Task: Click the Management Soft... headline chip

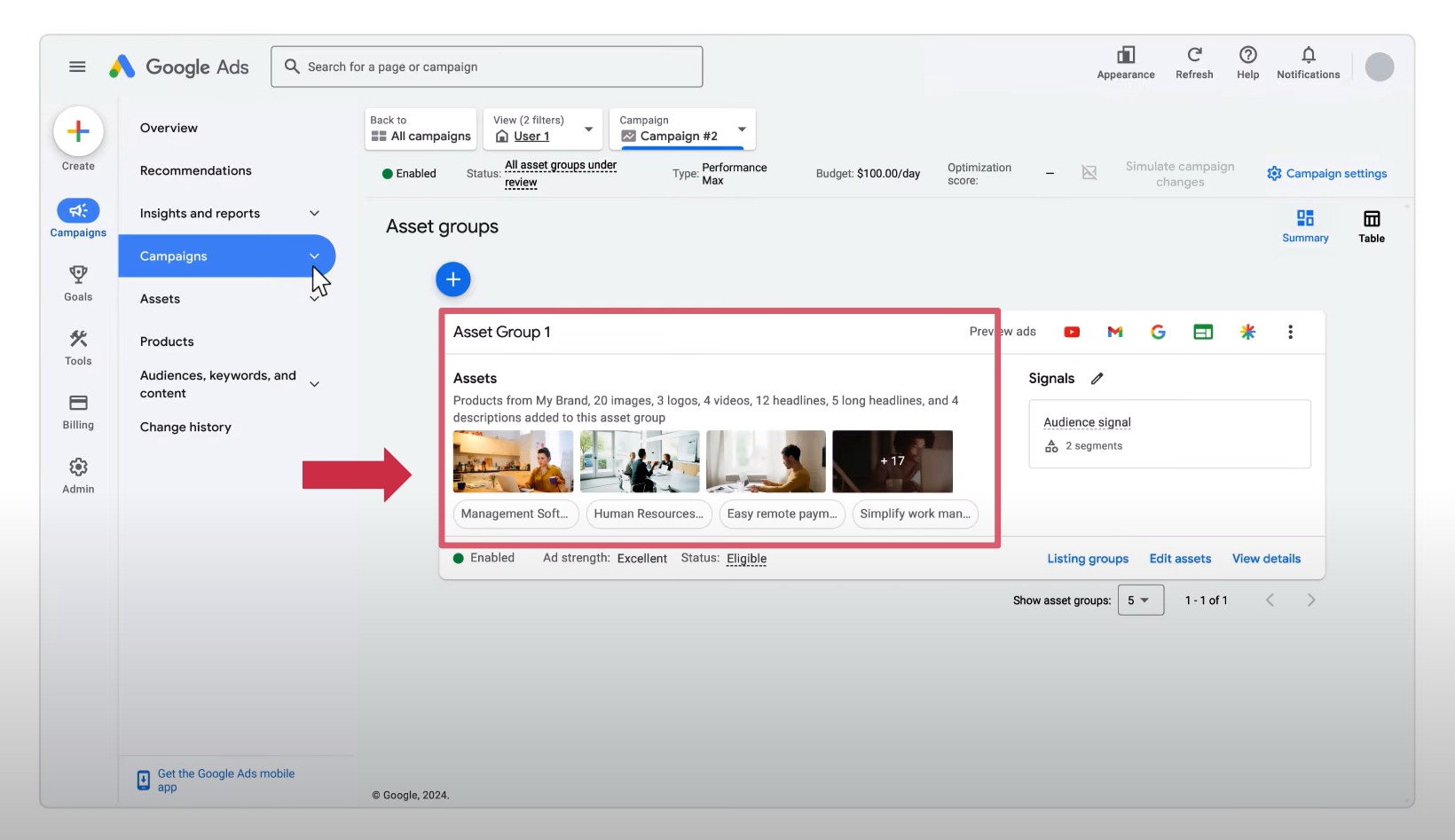Action: click(x=515, y=514)
